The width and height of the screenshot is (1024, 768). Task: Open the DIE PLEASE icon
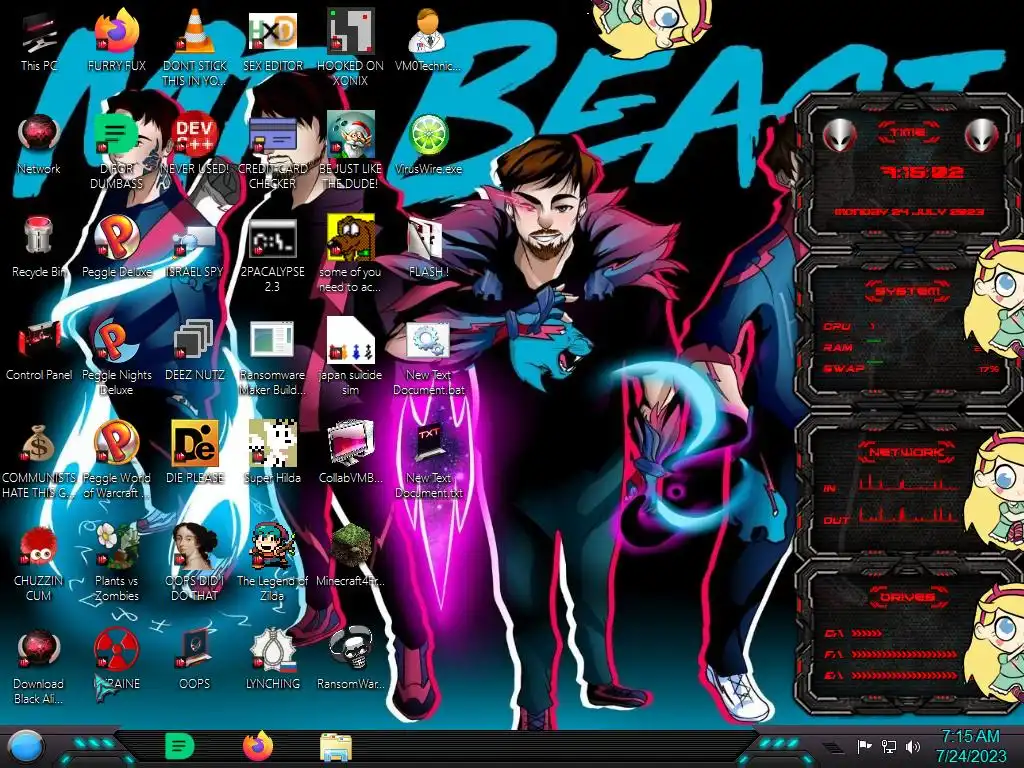195,454
